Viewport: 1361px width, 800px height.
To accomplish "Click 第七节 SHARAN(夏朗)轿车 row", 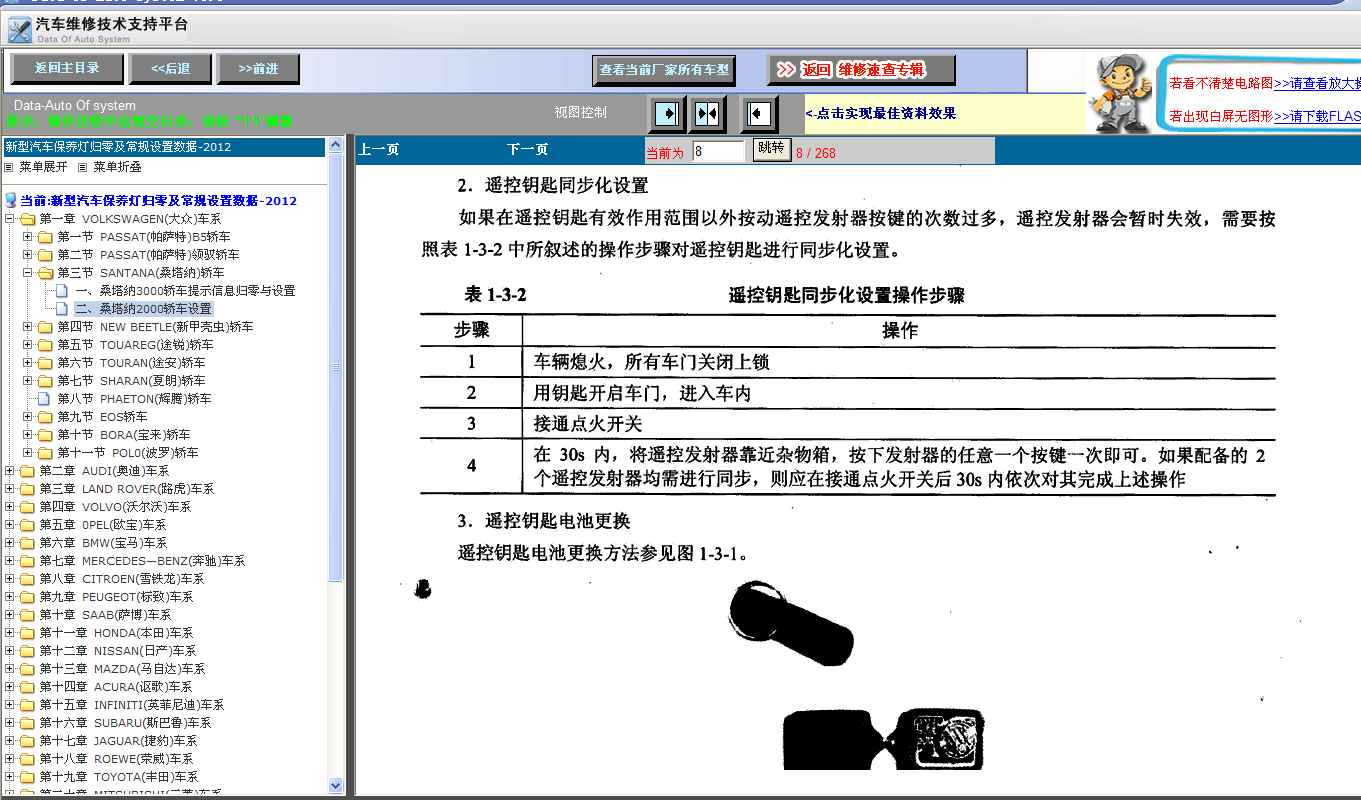I will pyautogui.click(x=131, y=381).
